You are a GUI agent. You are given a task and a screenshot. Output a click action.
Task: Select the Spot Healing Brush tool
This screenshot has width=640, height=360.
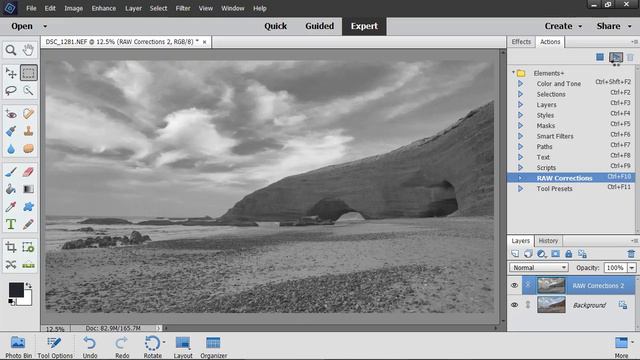(x=28, y=114)
